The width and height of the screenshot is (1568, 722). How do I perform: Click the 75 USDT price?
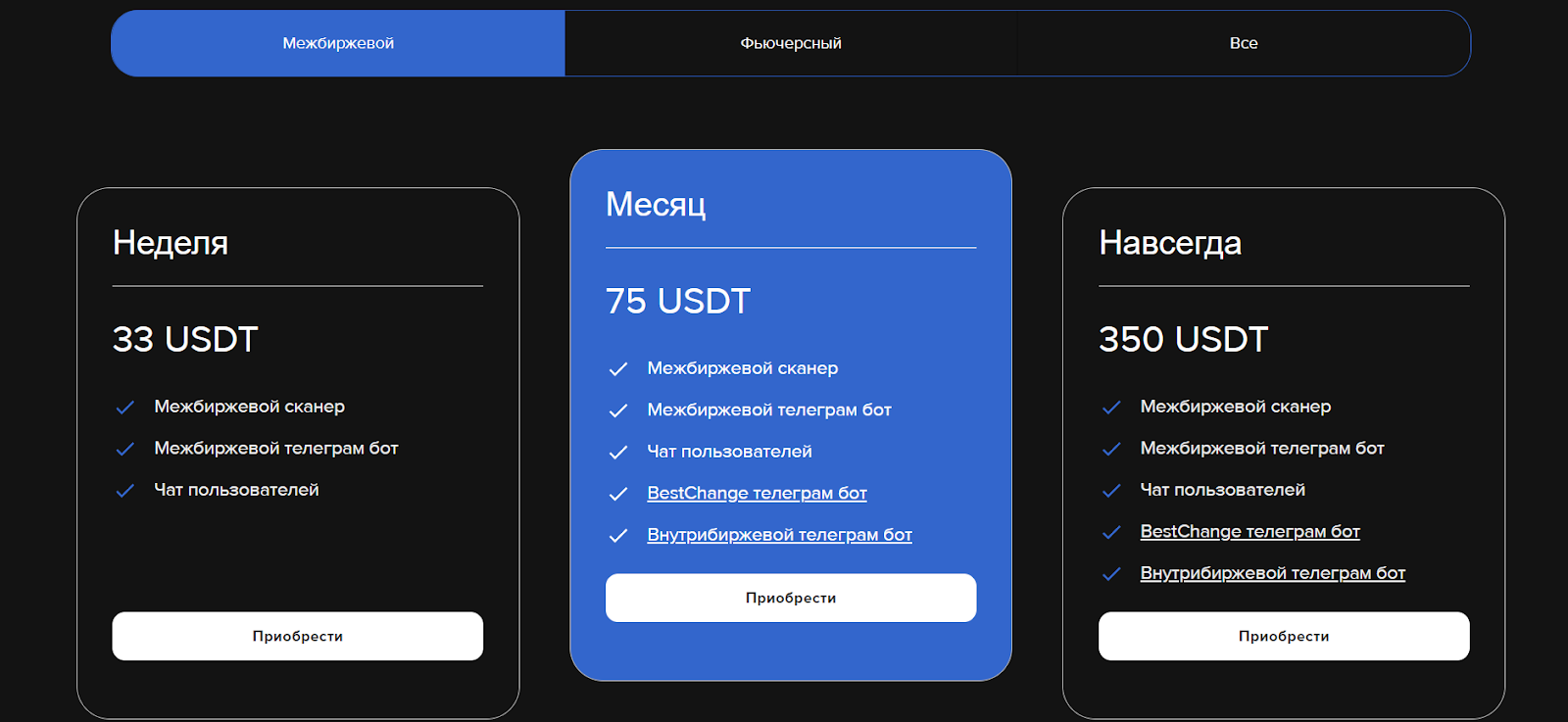[678, 301]
